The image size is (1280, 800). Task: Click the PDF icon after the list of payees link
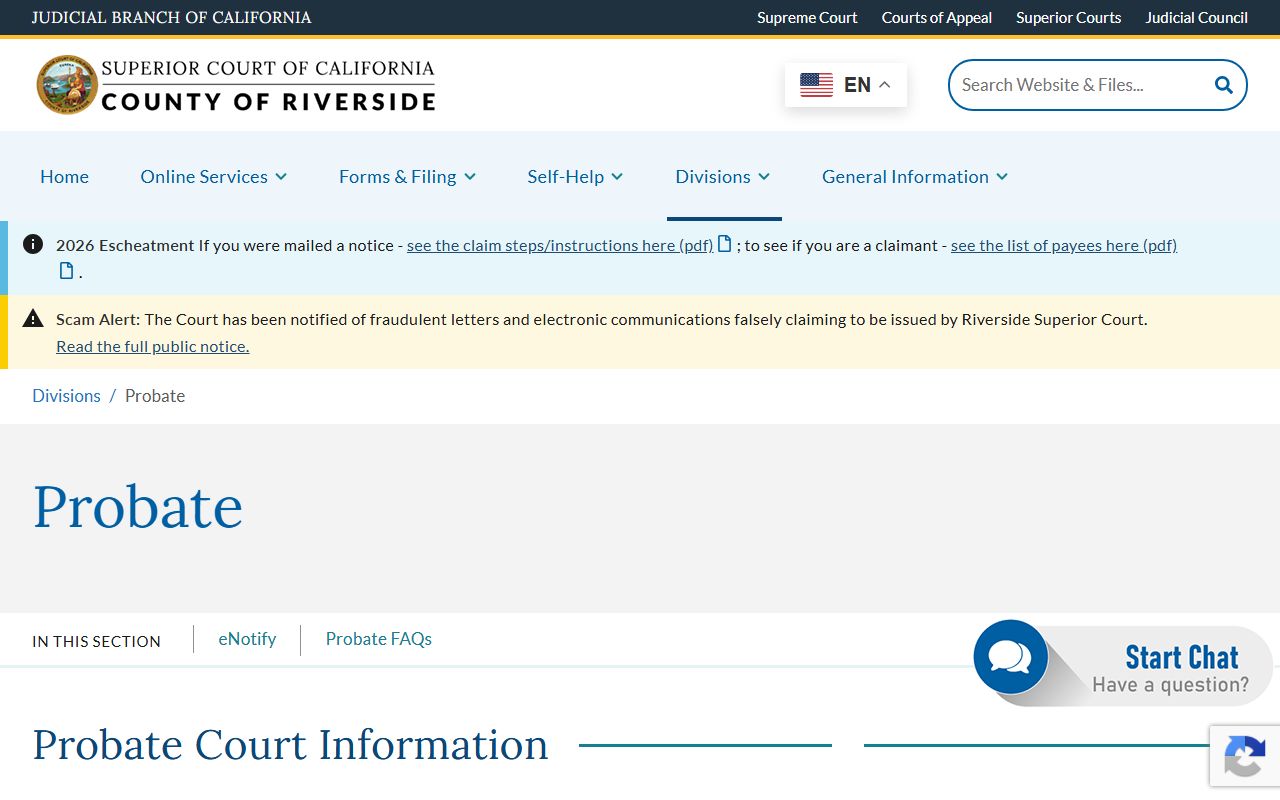click(67, 271)
